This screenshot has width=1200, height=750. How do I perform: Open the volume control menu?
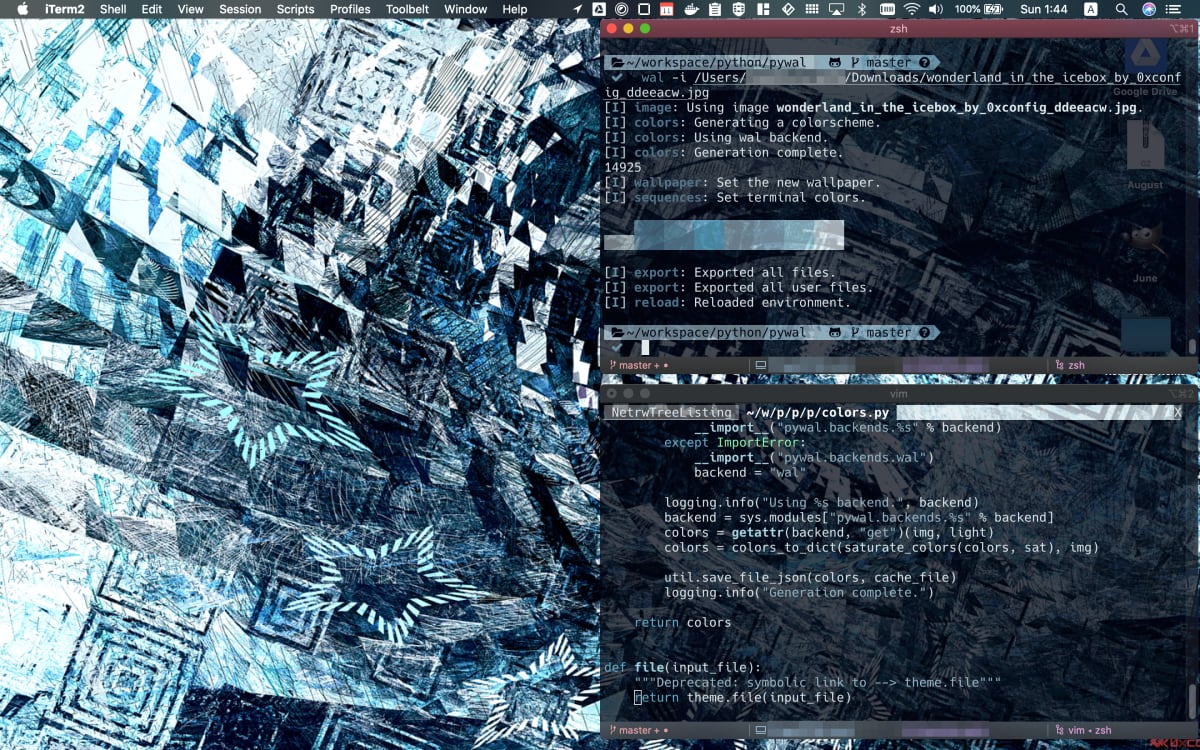[937, 9]
